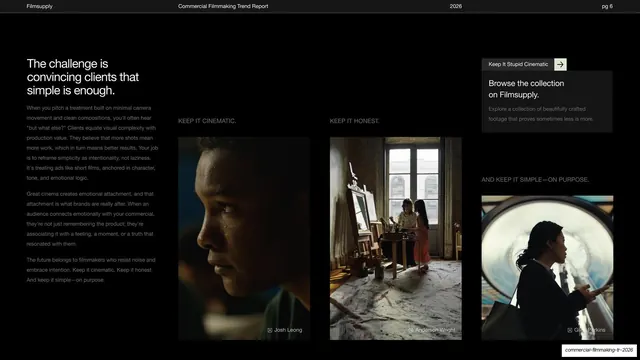640x360 pixels.
Task: Open the close-up face portrait photo
Action: pos(244,238)
